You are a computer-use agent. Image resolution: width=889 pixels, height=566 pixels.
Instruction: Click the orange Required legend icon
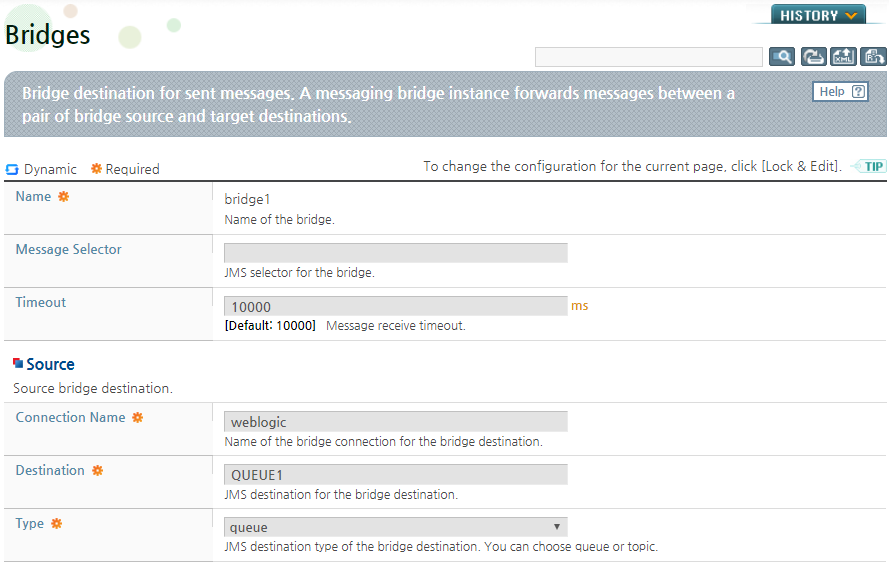[x=96, y=168]
